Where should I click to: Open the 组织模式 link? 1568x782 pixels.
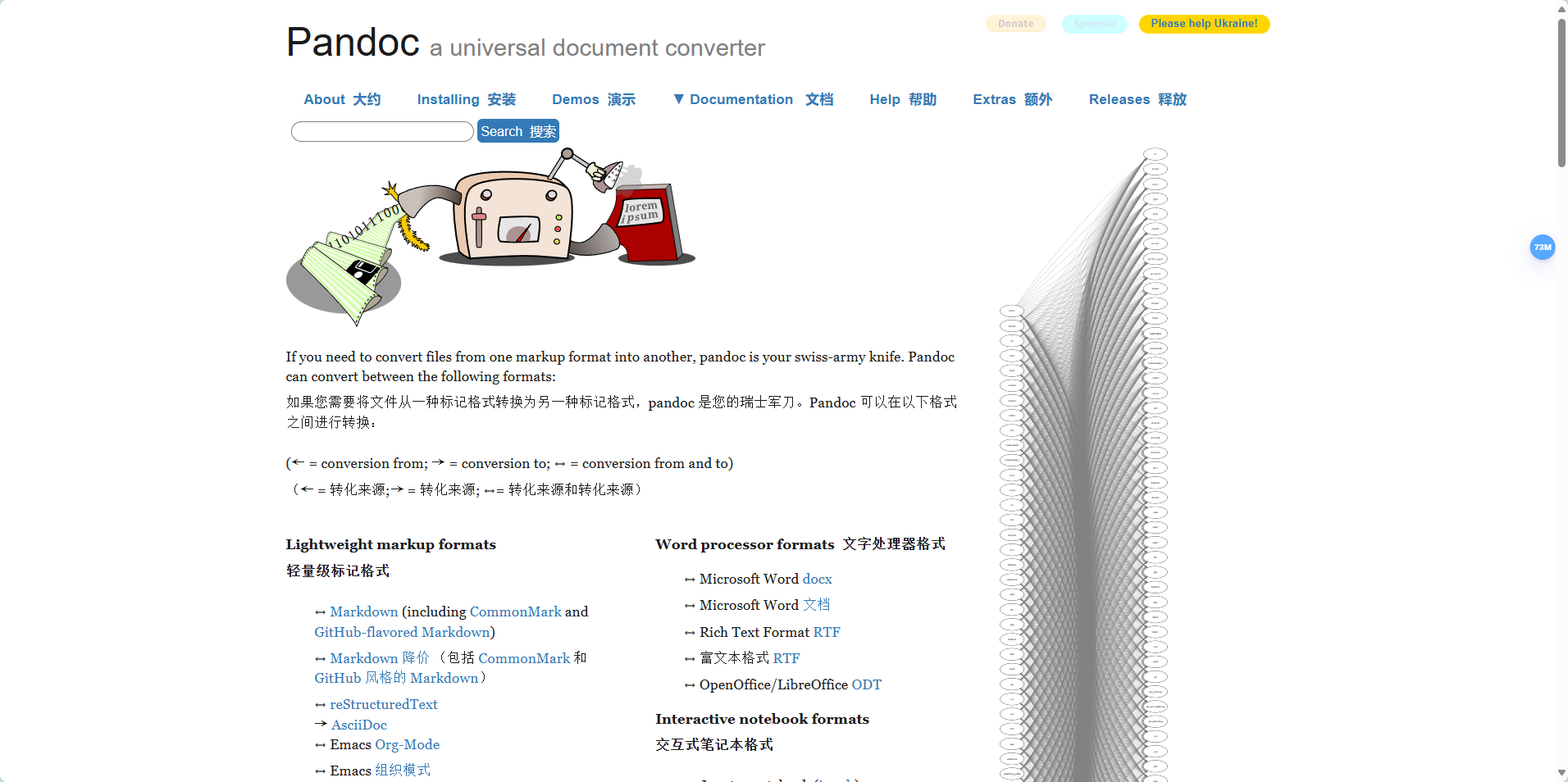coord(403,771)
